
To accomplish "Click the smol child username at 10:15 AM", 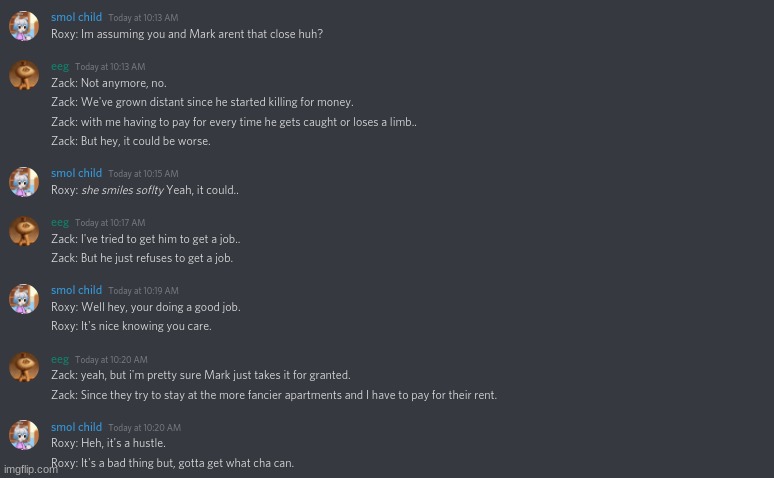I will 76,174.
